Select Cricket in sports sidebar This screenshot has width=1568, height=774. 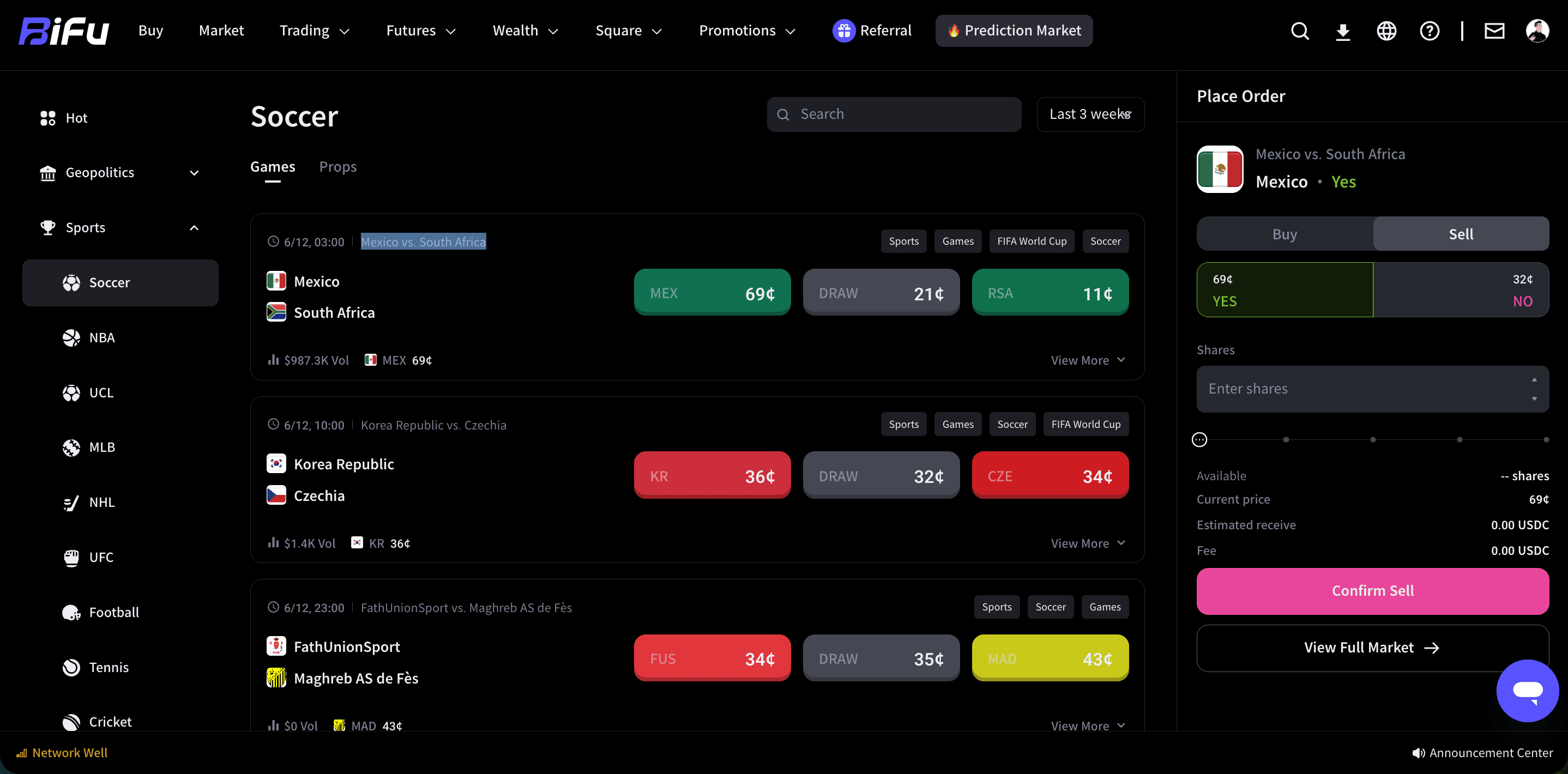[120, 722]
